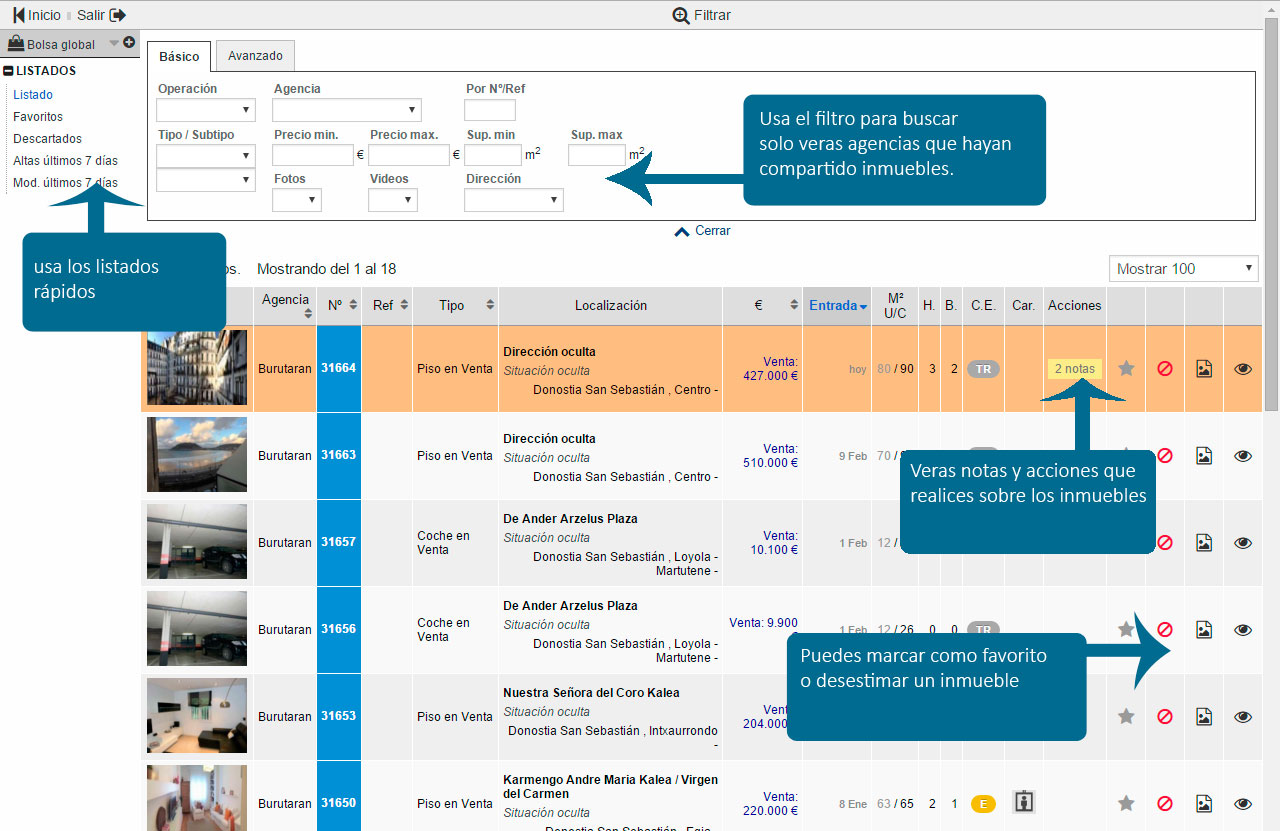
Task: Discard property 31657 with red icon
Action: [1165, 542]
